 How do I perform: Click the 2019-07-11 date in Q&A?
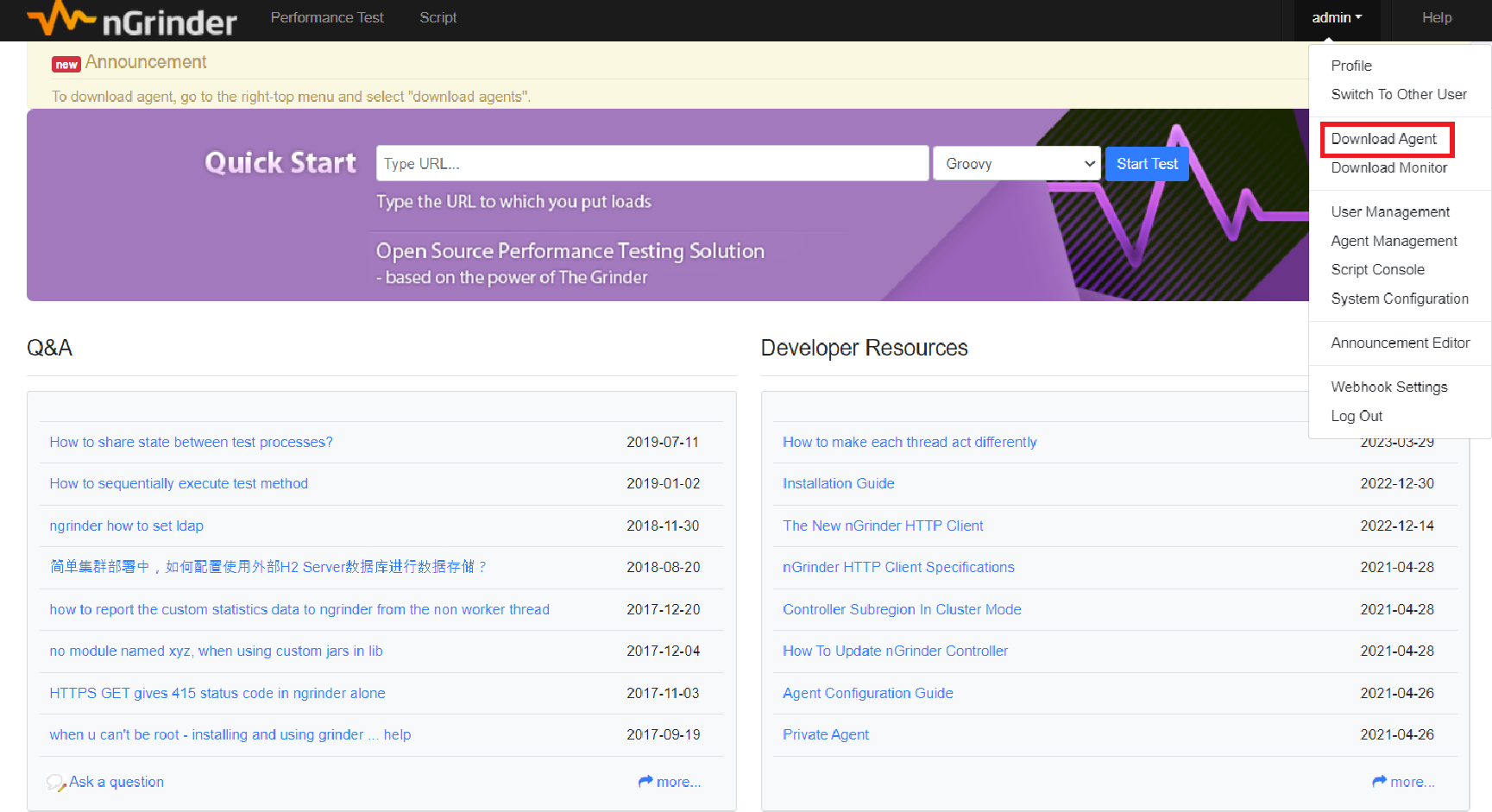point(663,442)
